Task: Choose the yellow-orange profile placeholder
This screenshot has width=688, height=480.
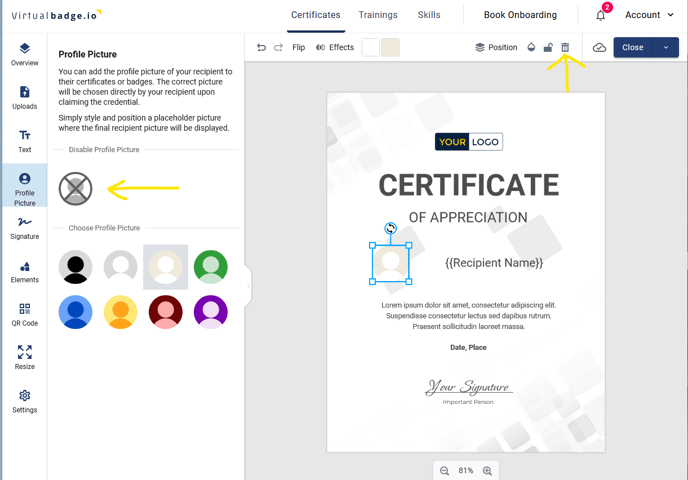Action: coord(121,312)
